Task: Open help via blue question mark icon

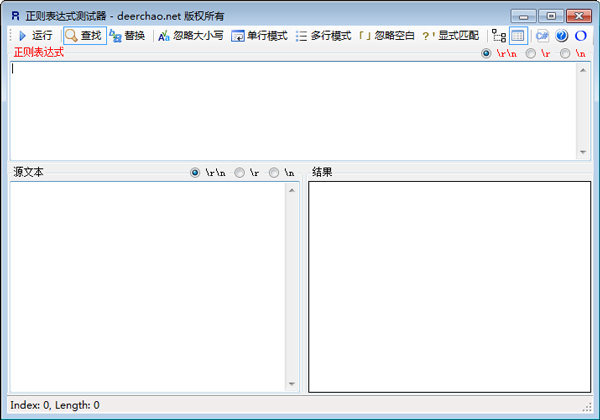Action: 561,36
